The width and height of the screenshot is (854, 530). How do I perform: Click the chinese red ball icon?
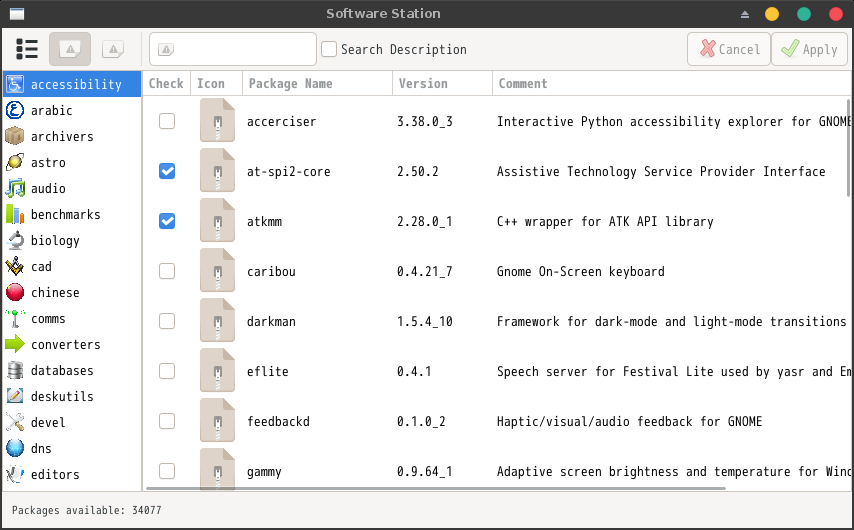pos(15,293)
